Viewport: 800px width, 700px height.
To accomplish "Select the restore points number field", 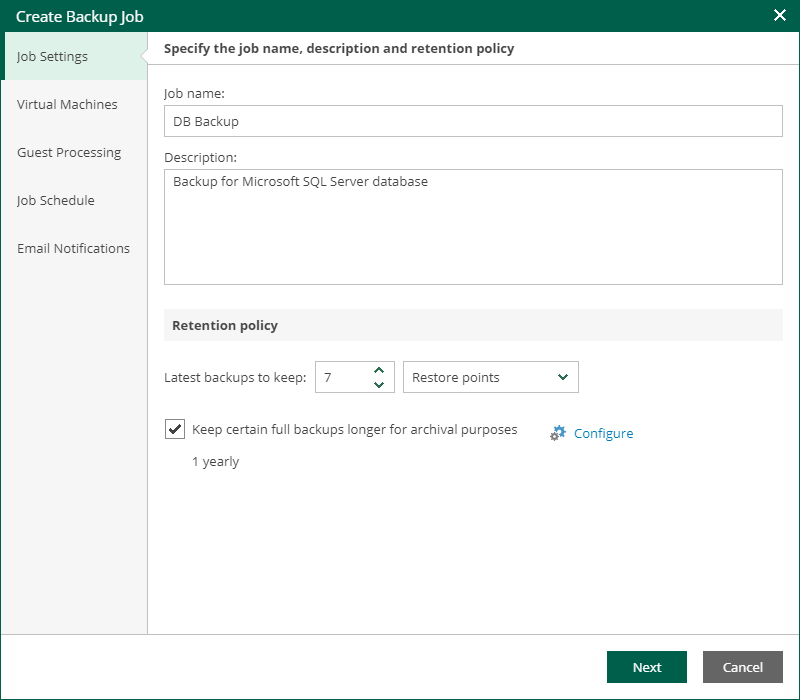I will tap(340, 377).
